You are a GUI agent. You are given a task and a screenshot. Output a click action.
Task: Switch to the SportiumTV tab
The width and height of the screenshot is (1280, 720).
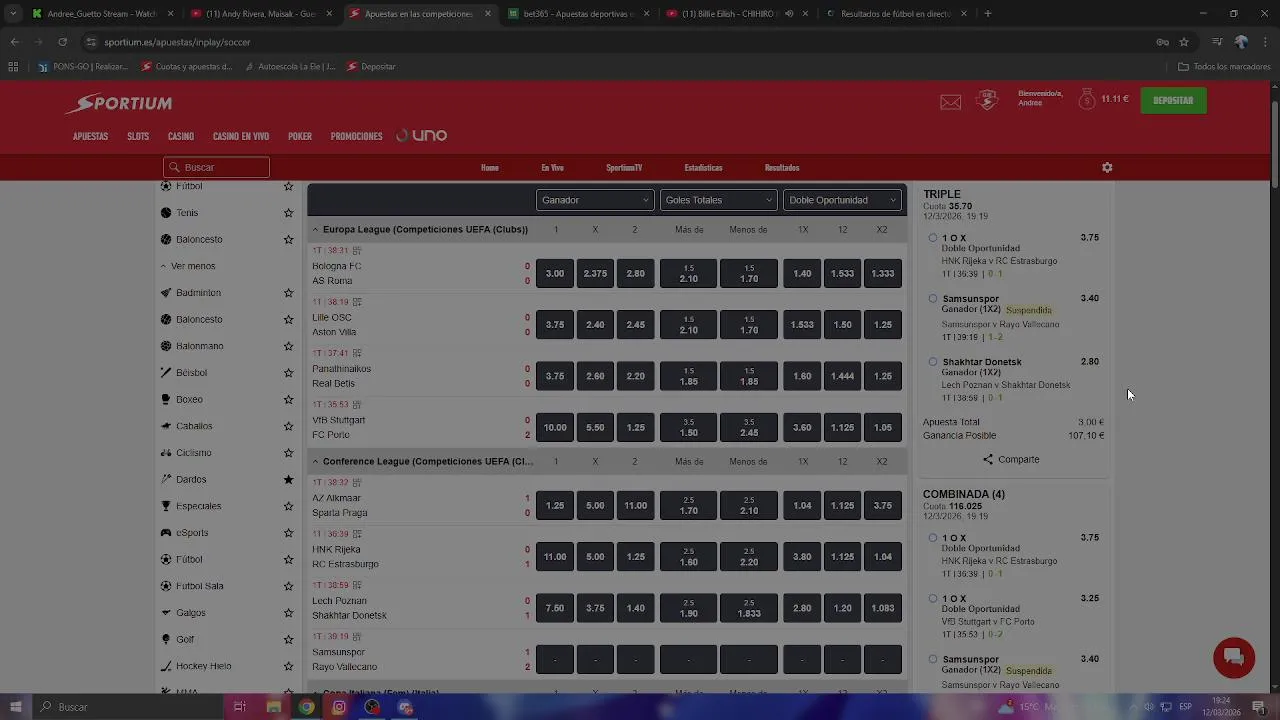point(624,168)
